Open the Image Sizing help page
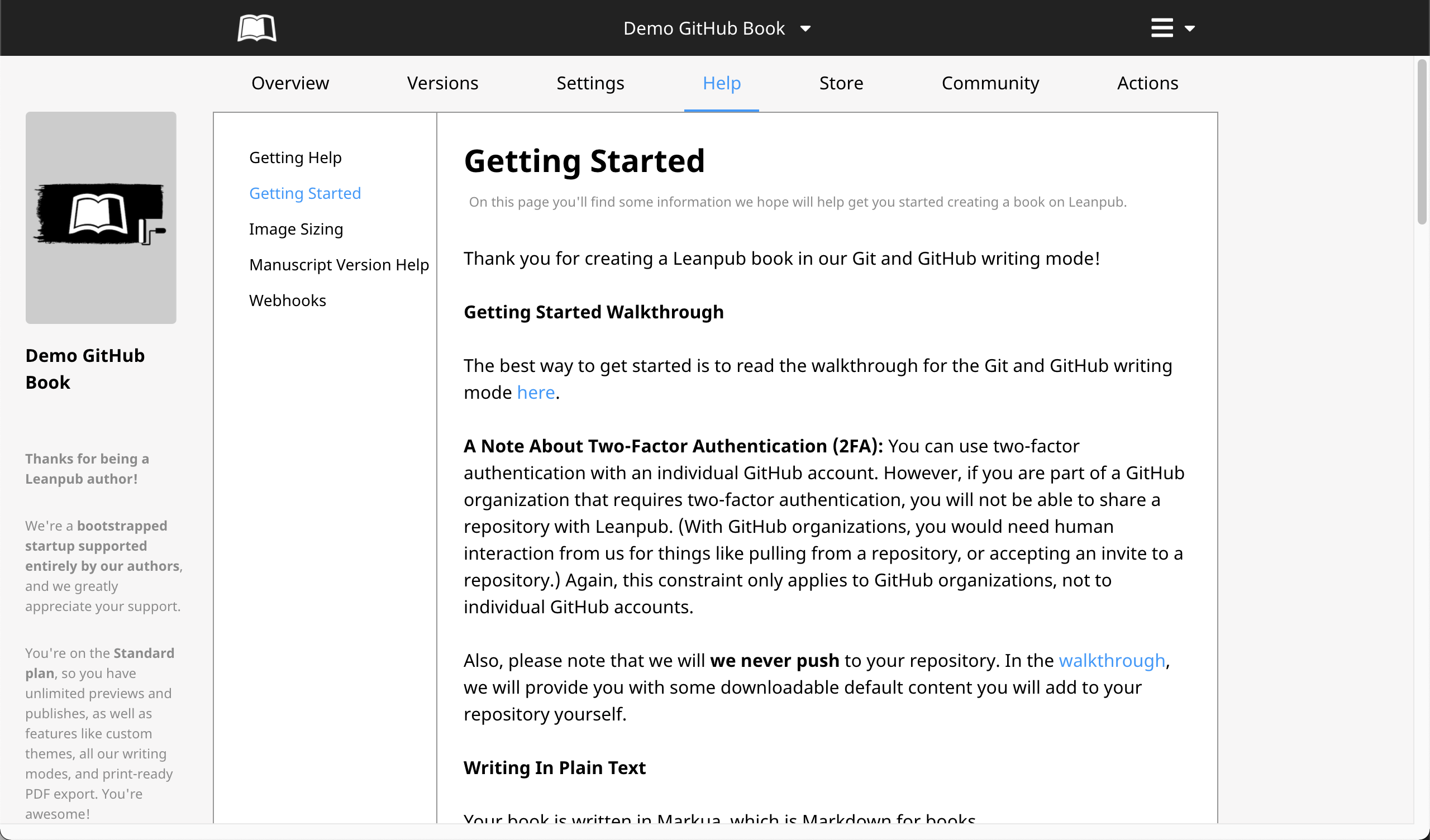This screenshot has height=840, width=1430. (295, 229)
